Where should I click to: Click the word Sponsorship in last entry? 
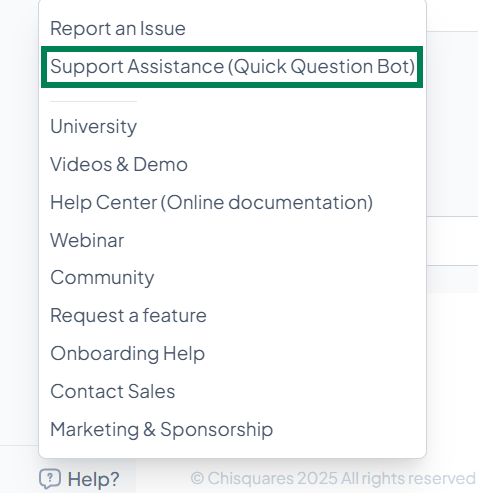click(217, 430)
